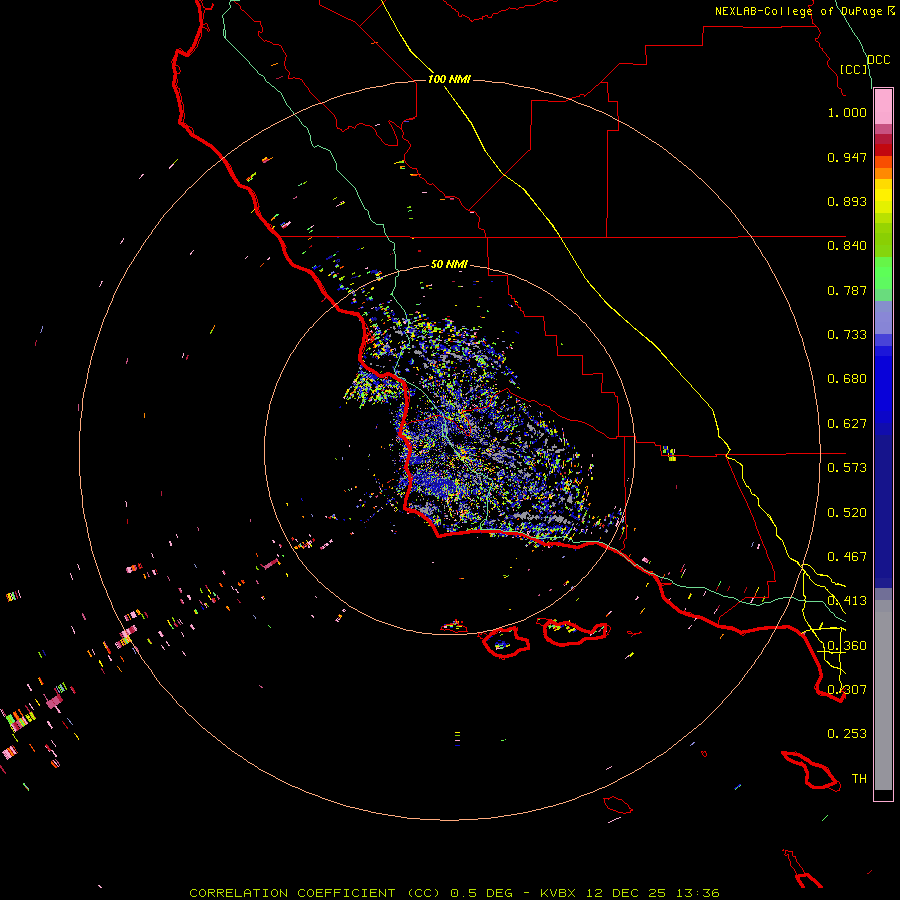The height and width of the screenshot is (900, 900).
Task: Select the 0.467 scale value
Action: [847, 557]
